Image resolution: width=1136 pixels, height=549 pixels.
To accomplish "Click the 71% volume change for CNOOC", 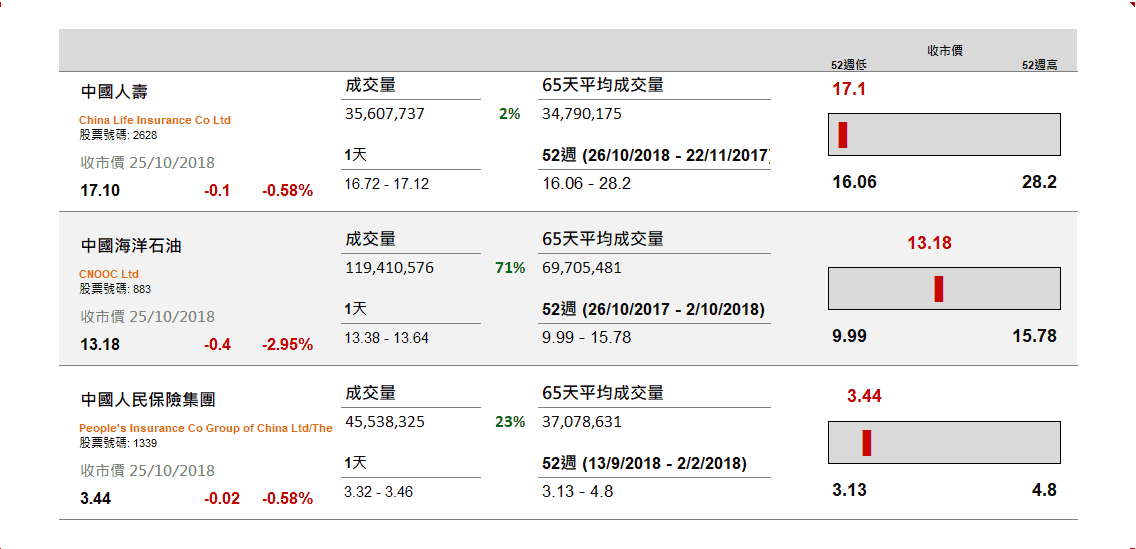I will coord(510,268).
